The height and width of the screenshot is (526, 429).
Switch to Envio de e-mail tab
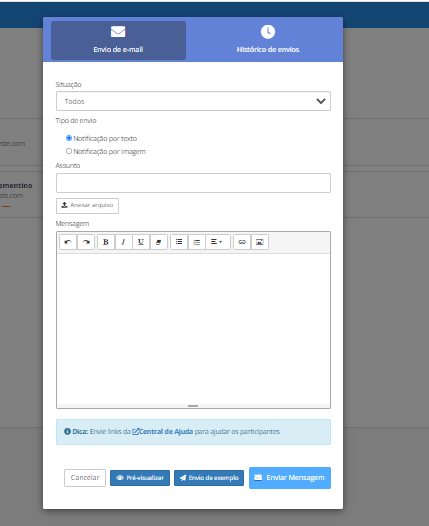click(x=118, y=41)
